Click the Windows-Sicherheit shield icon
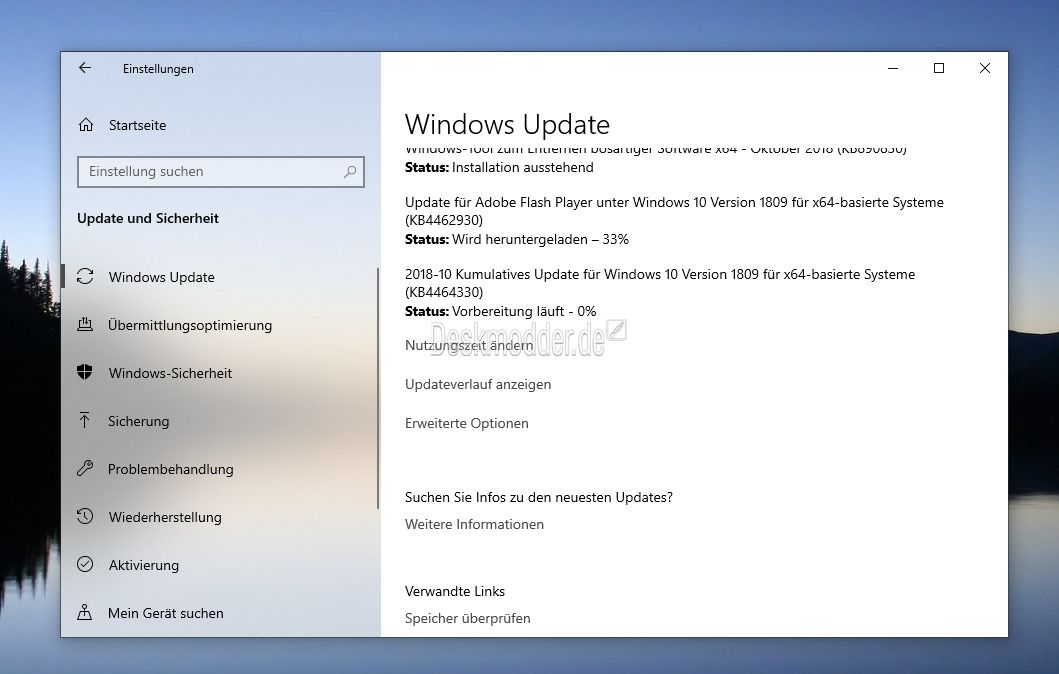1059x674 pixels. 84,373
